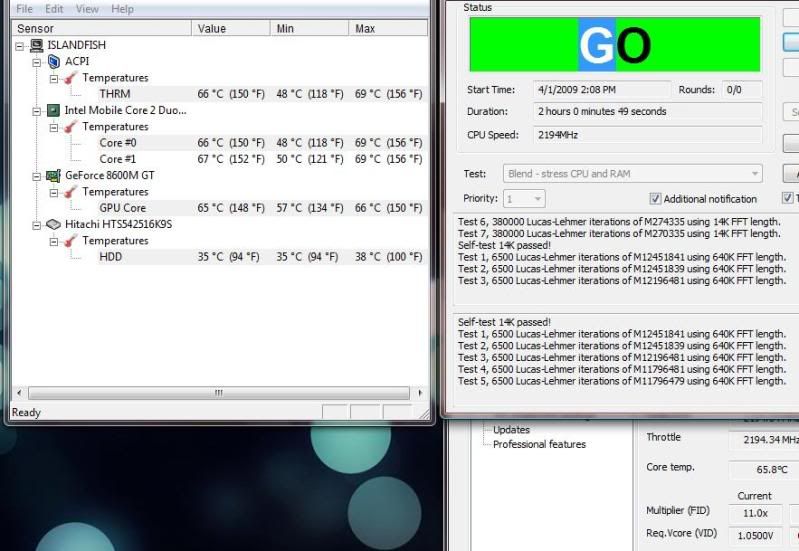Select the Updates tree item
Viewport: 799px width, 551px height.
pyautogui.click(x=511, y=430)
